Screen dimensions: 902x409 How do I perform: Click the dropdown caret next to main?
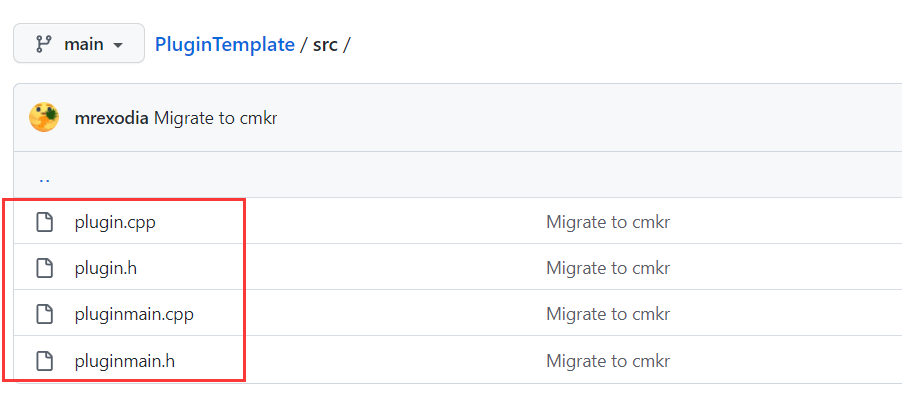117,45
